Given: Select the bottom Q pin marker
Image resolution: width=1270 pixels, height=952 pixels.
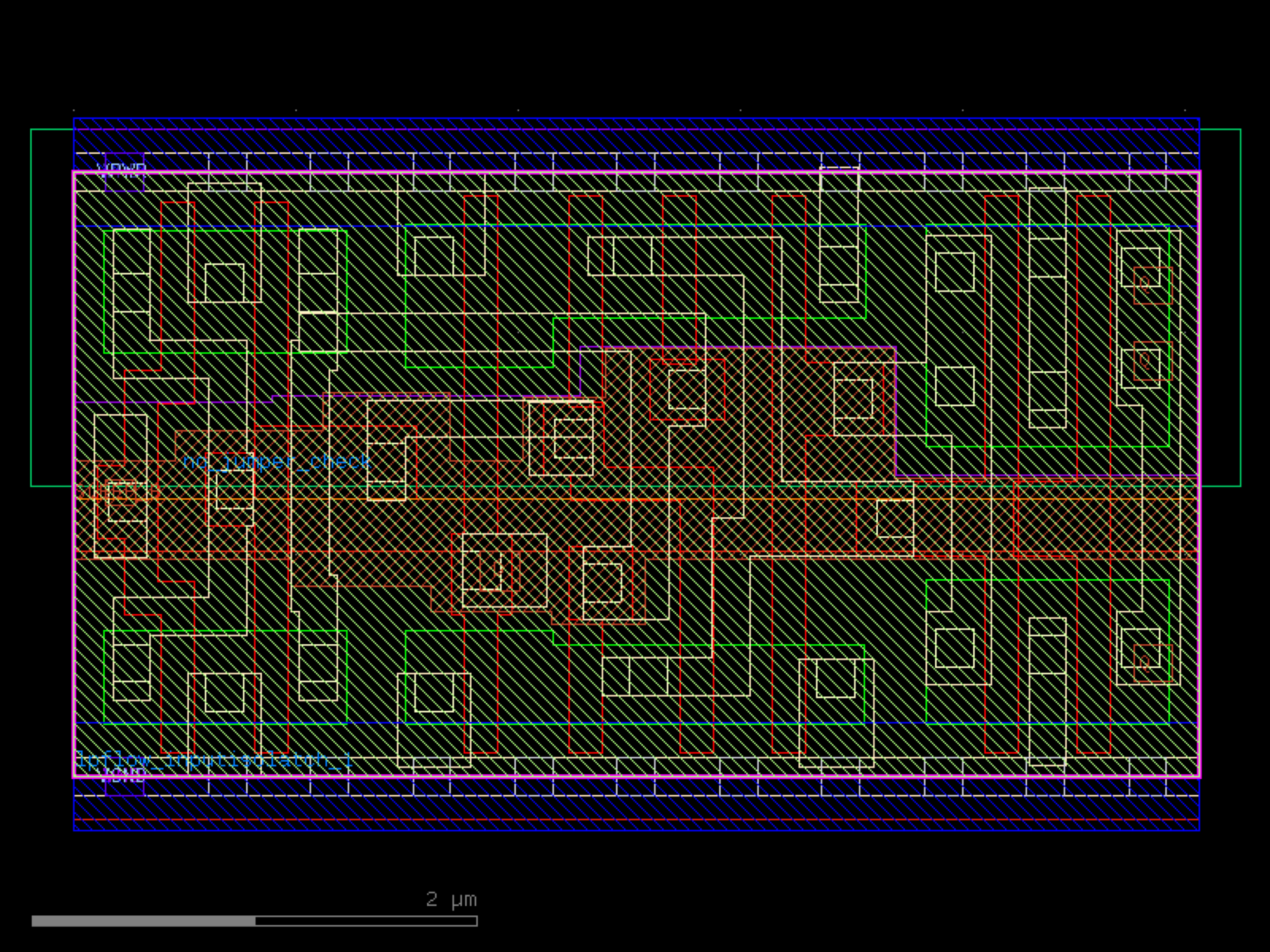Looking at the screenshot, I should [x=1152, y=663].
